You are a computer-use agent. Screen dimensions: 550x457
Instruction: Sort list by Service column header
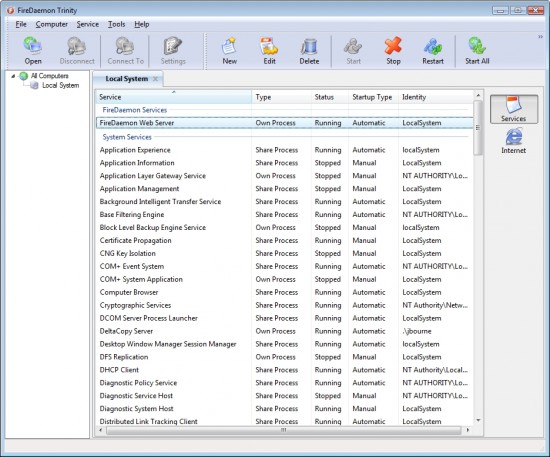coord(173,97)
